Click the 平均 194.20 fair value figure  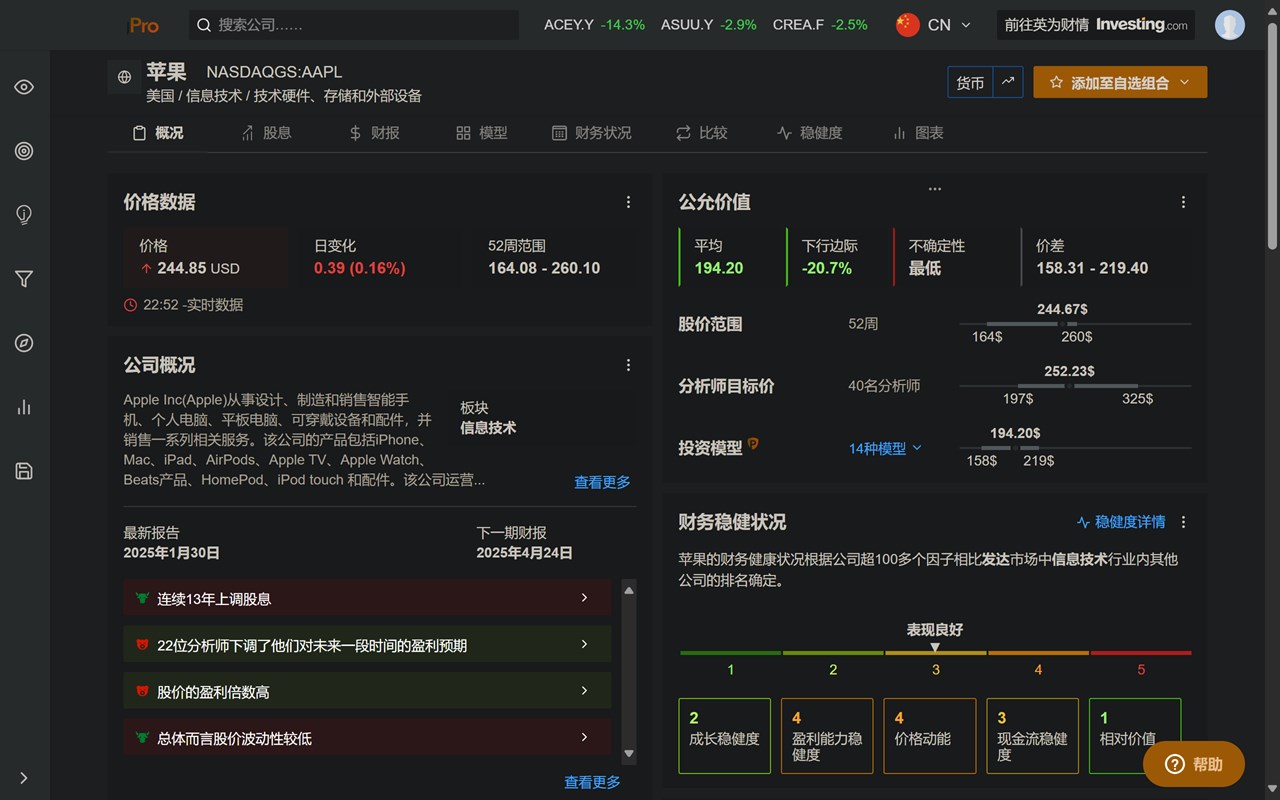(719, 268)
